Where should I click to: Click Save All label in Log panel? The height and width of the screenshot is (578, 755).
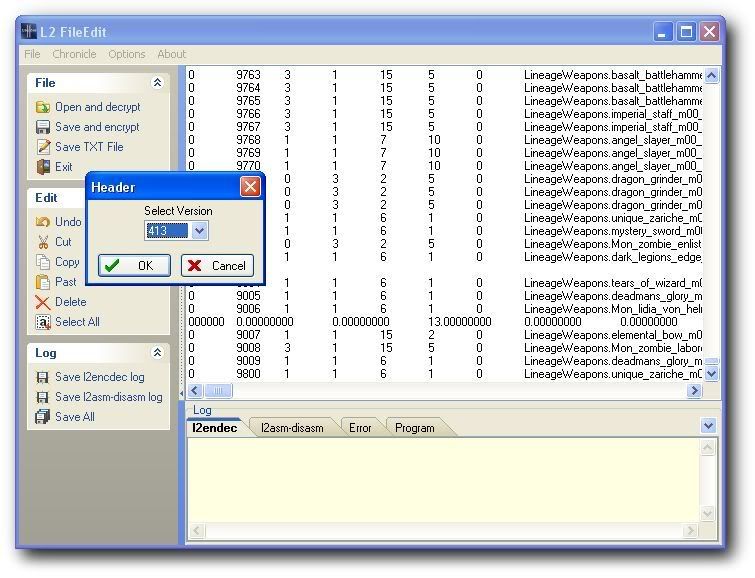75,417
